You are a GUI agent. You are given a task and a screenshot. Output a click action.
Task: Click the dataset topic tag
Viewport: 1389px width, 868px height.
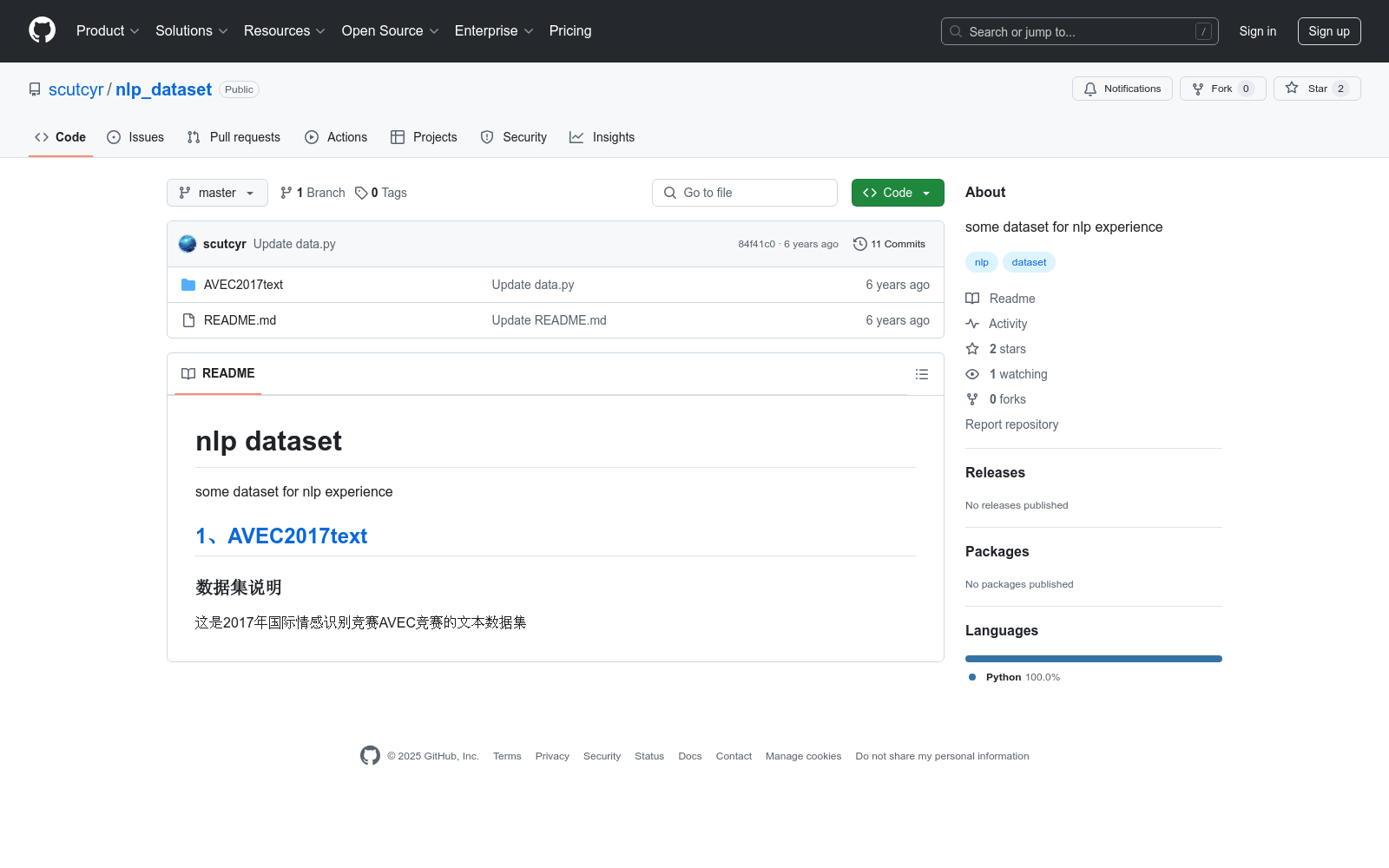[1029, 262]
